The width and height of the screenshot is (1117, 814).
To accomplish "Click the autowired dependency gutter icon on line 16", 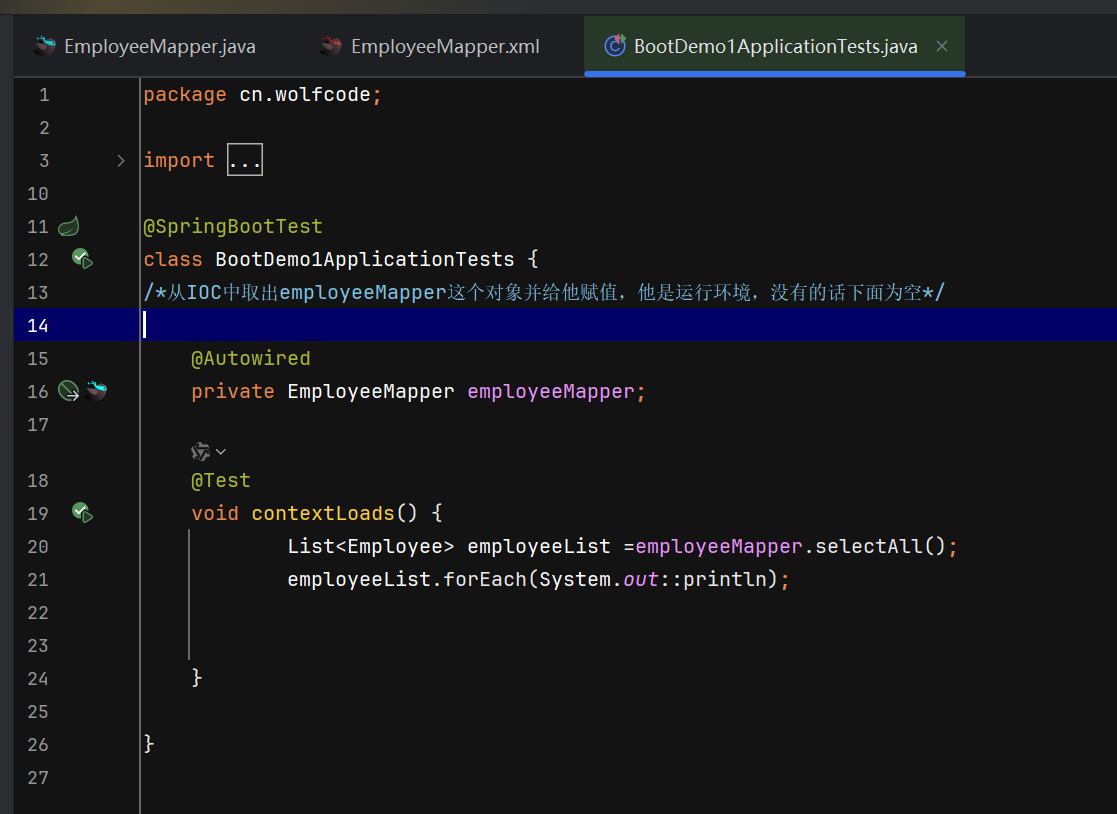I will 68,391.
